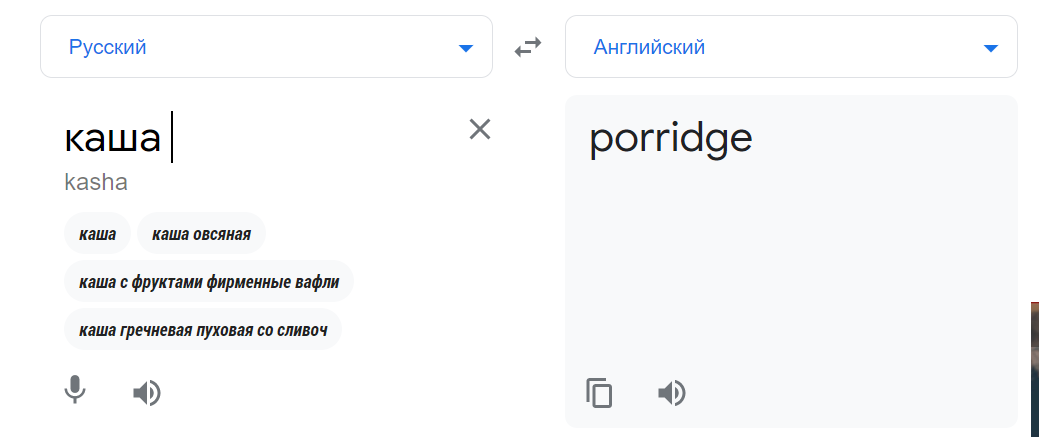Select the 'каша гречневая пуховая' suggestion chip
The image size is (1039, 437).
click(203, 329)
